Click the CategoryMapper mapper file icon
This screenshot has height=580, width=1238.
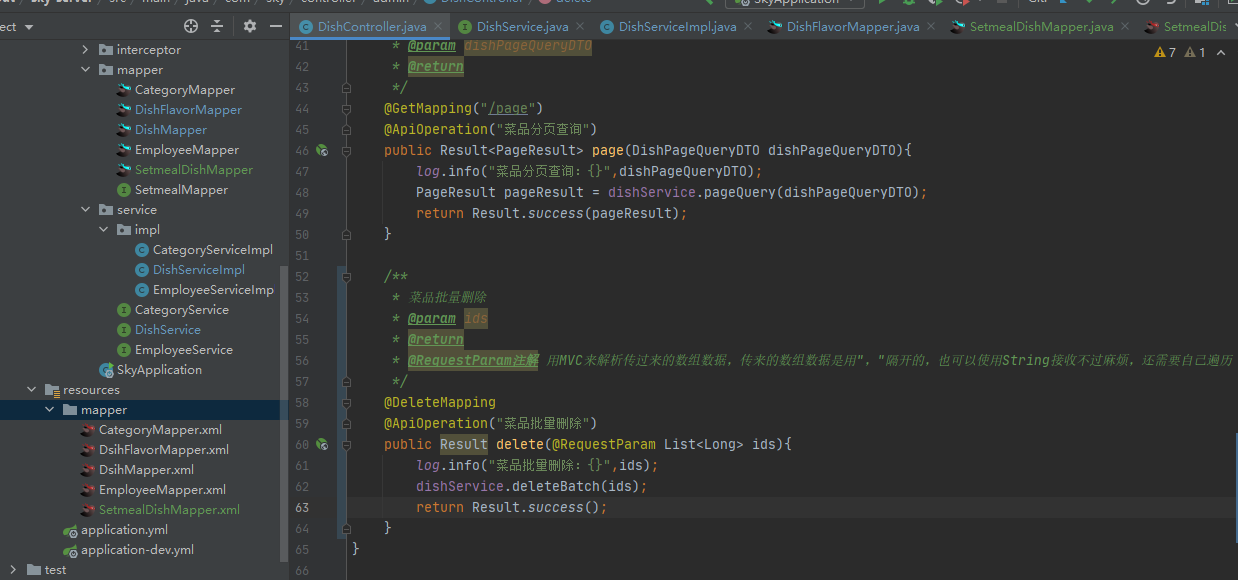(124, 90)
